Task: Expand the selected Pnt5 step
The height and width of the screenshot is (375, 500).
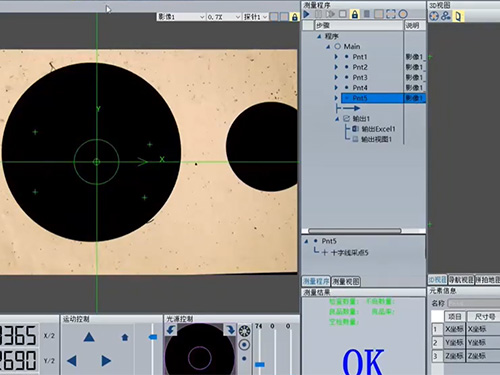Action: (x=336, y=98)
